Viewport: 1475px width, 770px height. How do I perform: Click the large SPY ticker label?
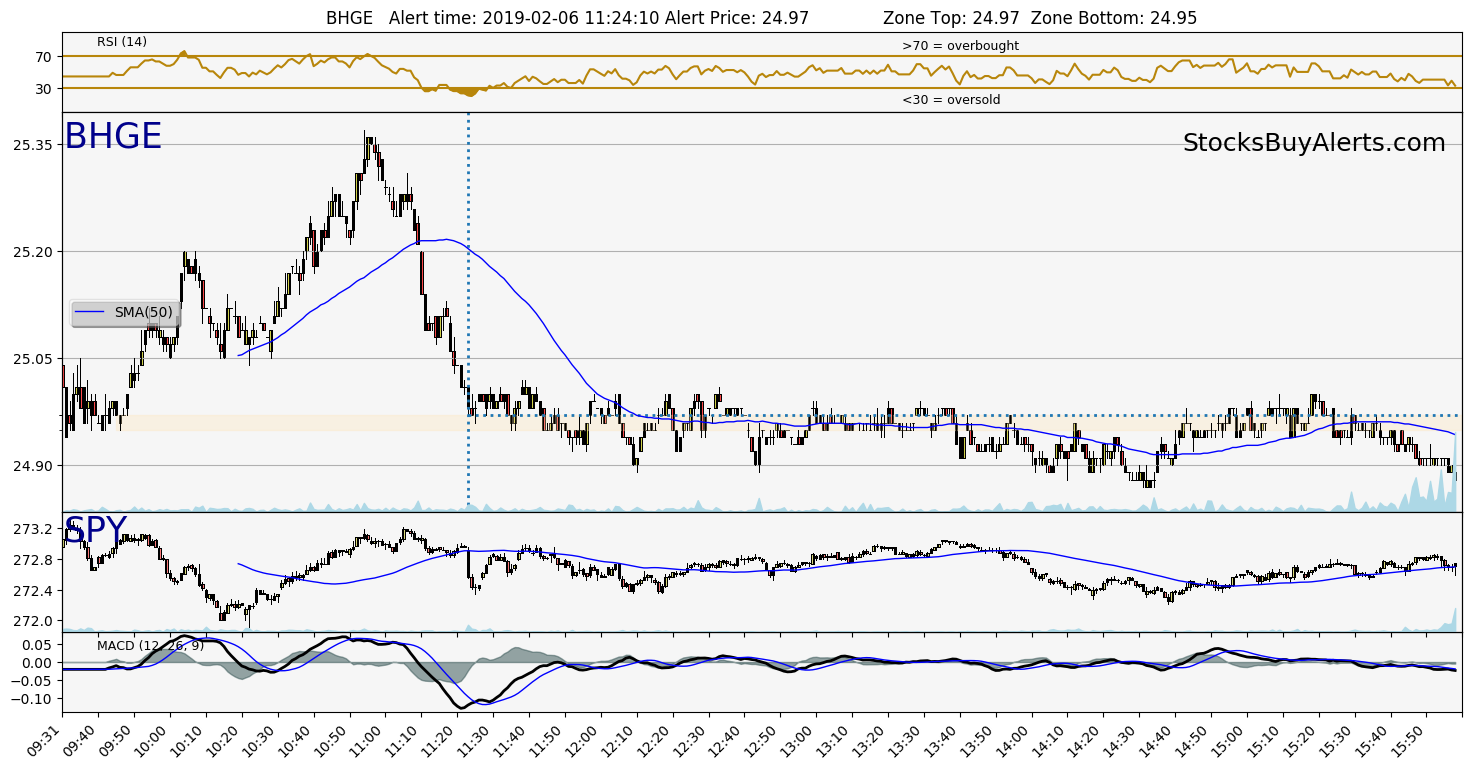(95, 530)
